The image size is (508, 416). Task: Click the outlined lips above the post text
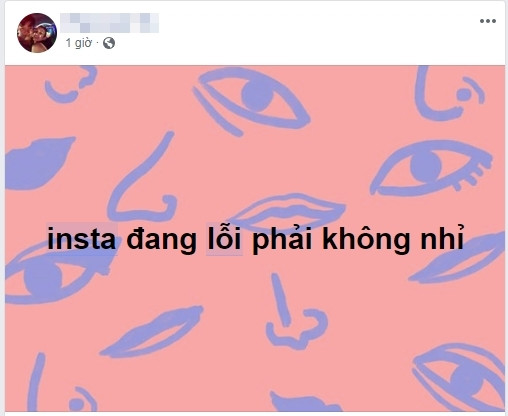click(288, 210)
